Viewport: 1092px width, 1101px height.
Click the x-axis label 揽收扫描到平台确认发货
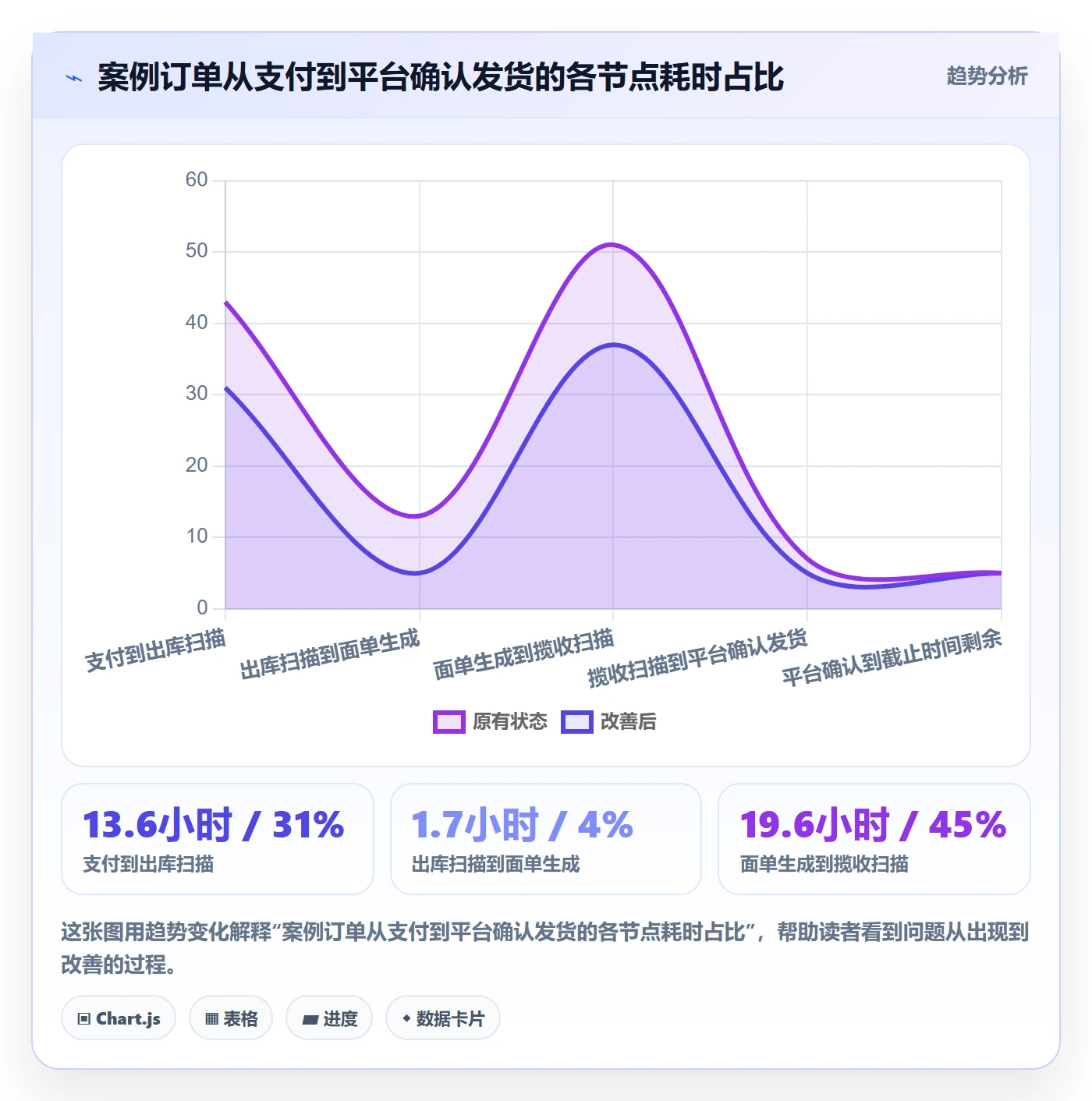[697, 658]
